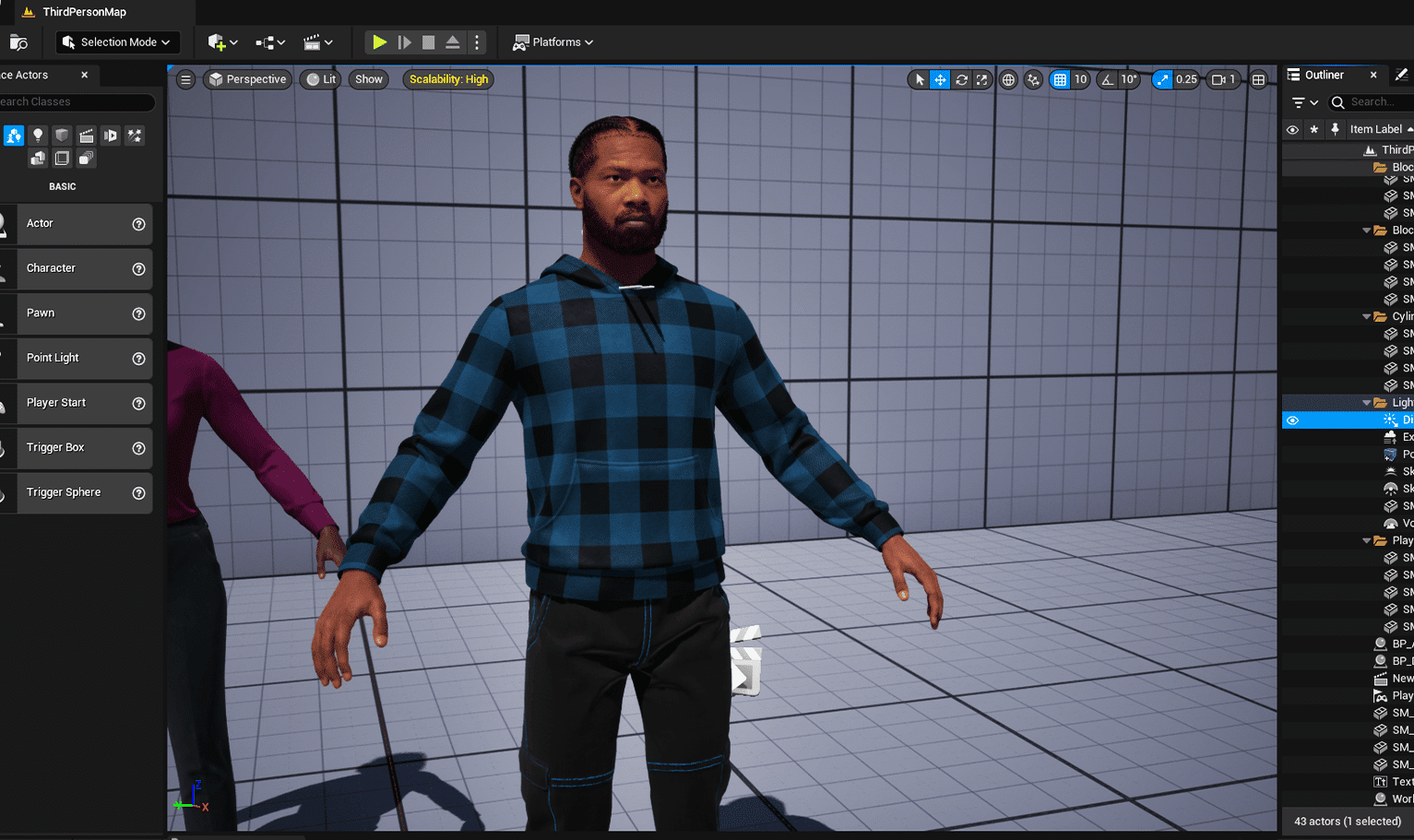Image resolution: width=1414 pixels, height=840 pixels.
Task: Open the Lit view mode menu
Action: click(x=321, y=79)
